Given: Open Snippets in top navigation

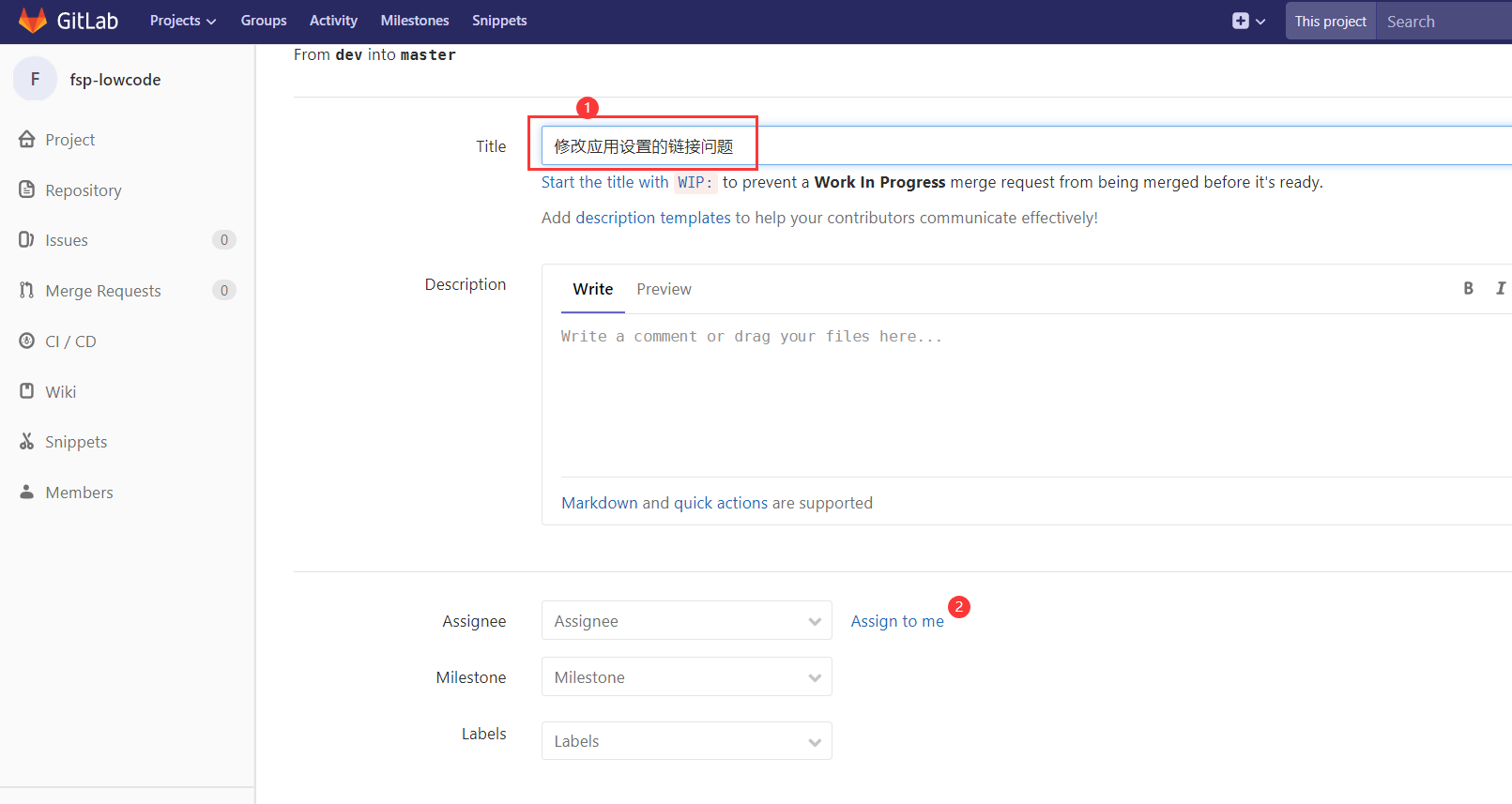Looking at the screenshot, I should [499, 21].
